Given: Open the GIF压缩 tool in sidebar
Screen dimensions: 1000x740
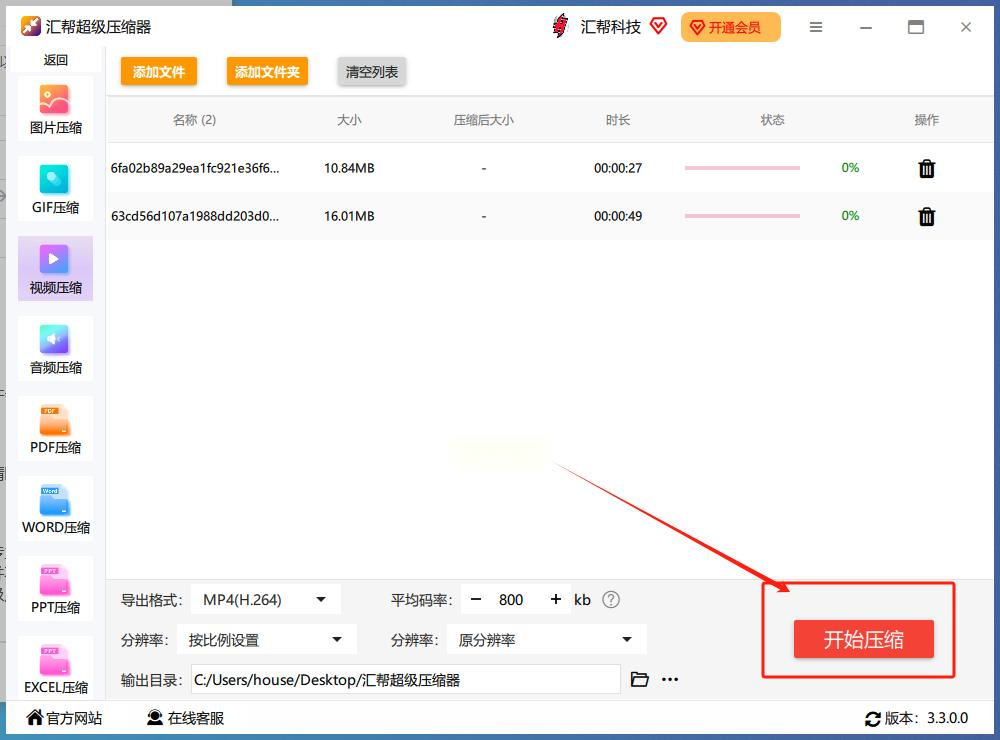Looking at the screenshot, I should 55,188.
